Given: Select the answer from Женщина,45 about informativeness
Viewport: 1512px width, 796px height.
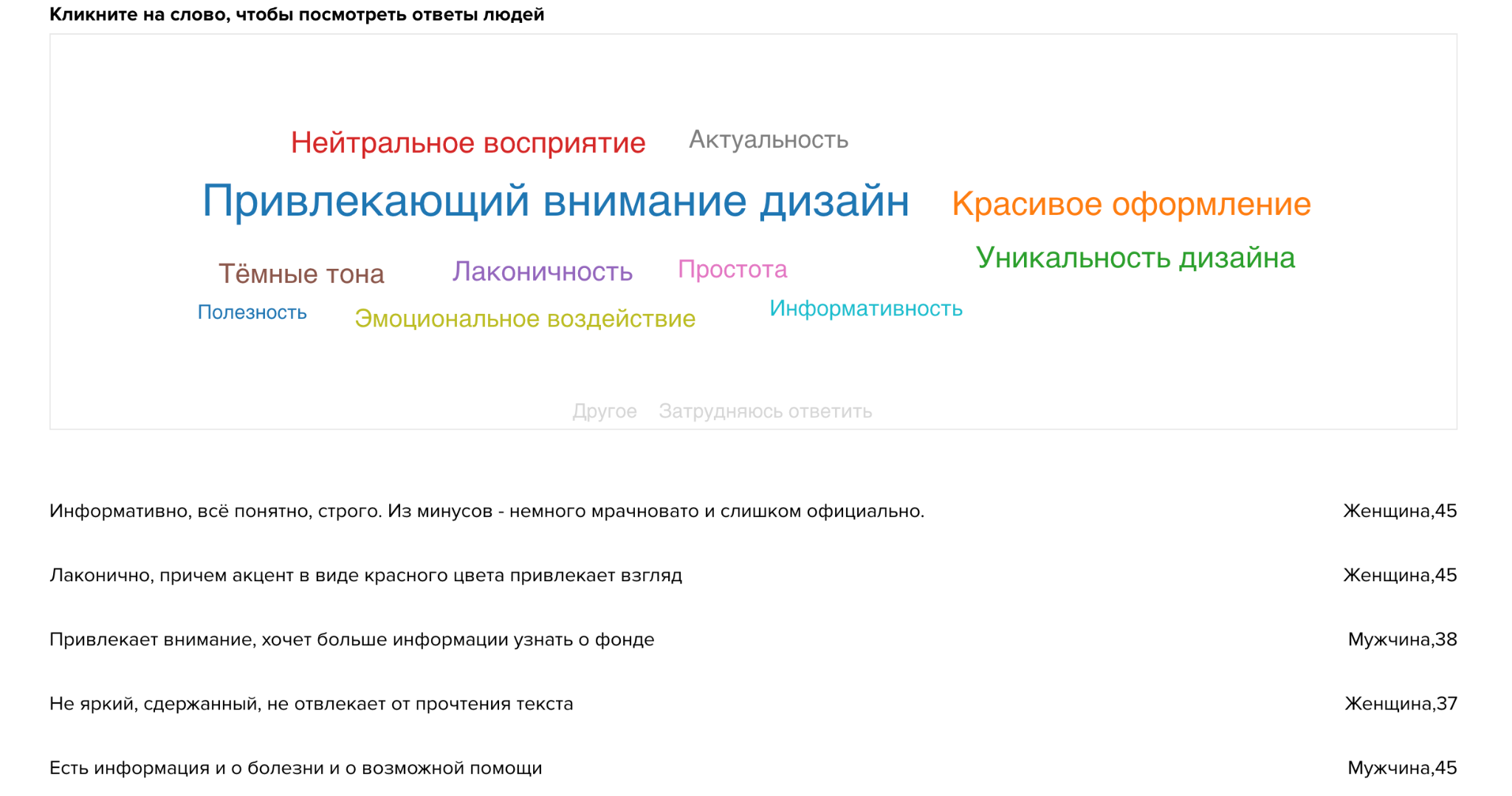Looking at the screenshot, I should click(486, 510).
